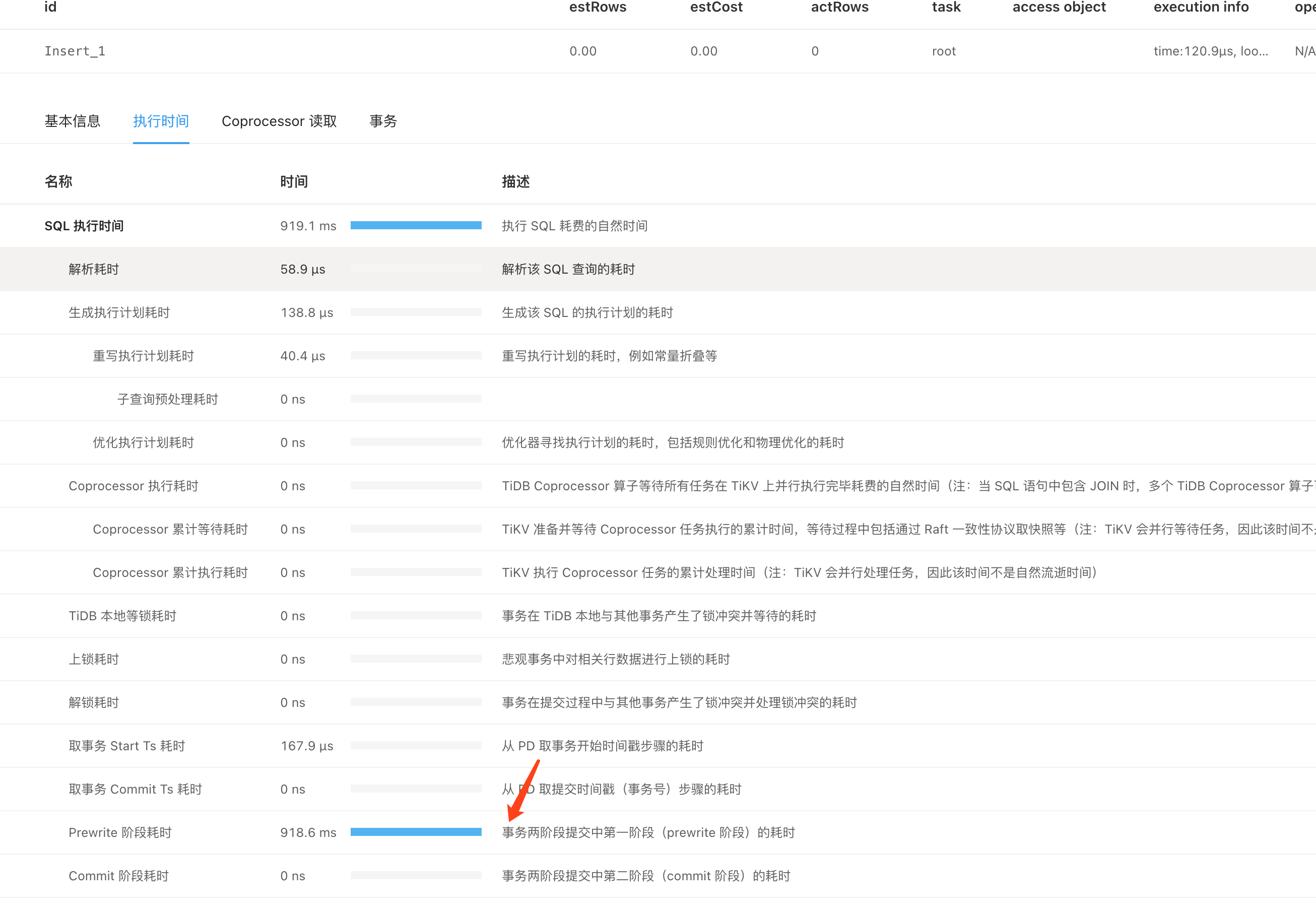This screenshot has height=912, width=1316.
Task: Click the id column header
Action: [x=51, y=7]
